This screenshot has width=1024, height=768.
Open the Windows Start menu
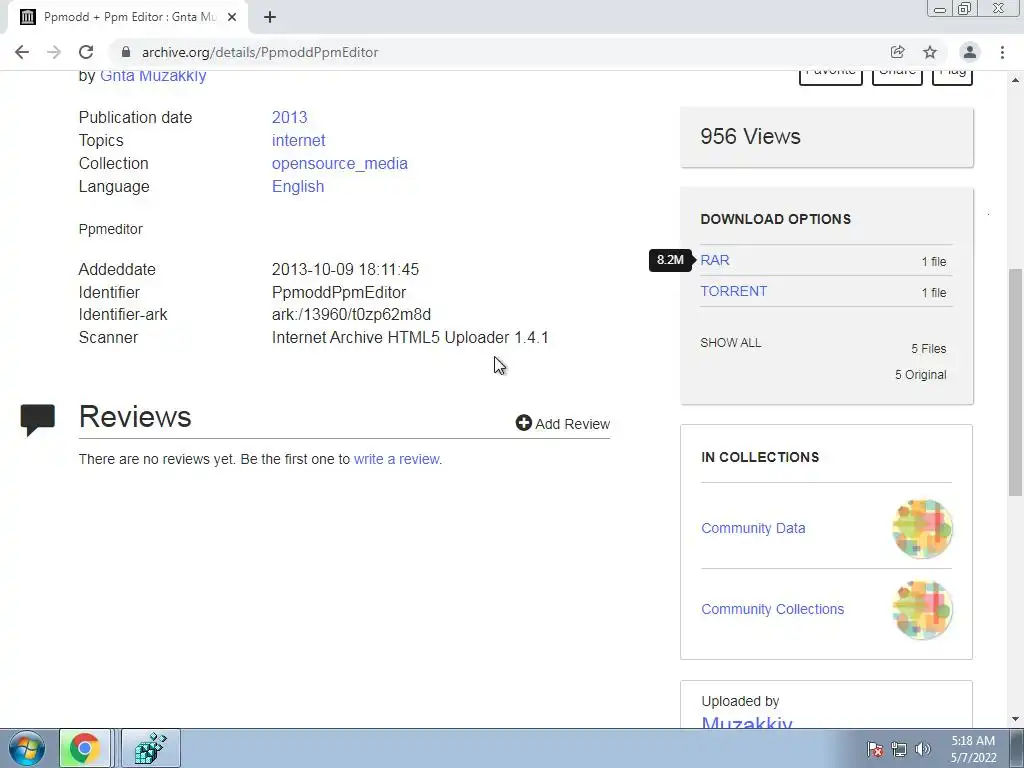(27, 748)
